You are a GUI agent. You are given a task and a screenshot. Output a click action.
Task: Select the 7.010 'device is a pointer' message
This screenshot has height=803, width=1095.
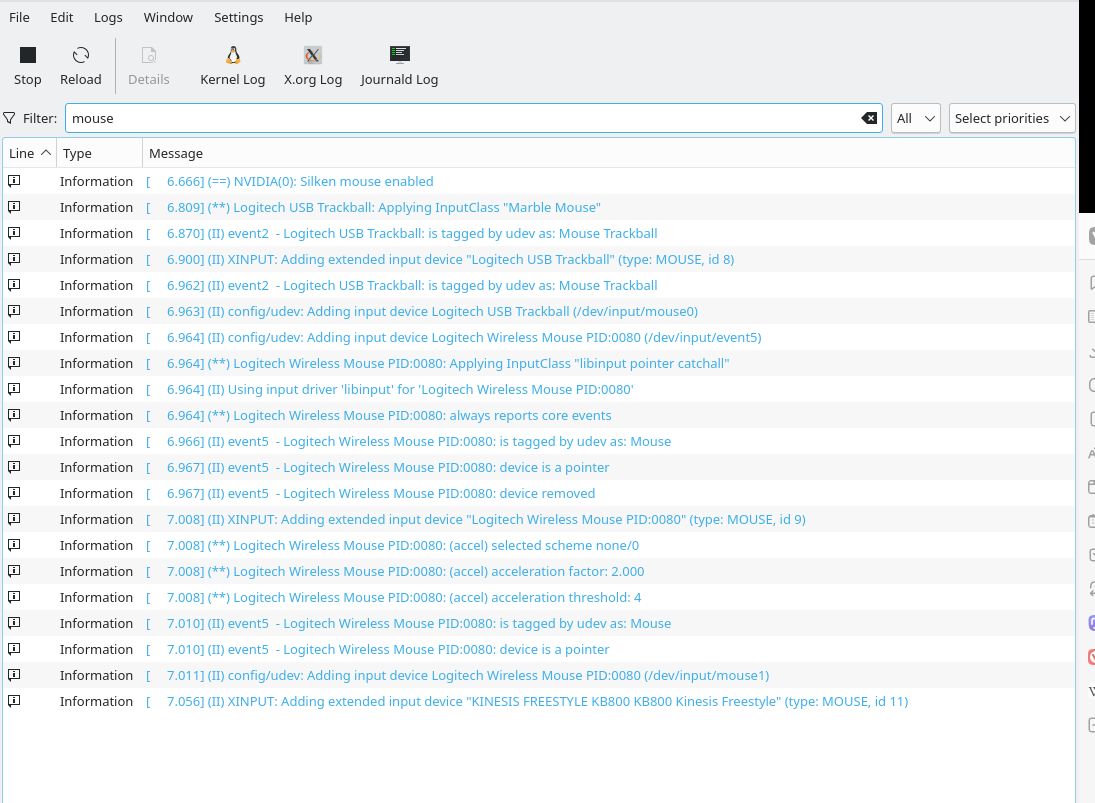377,649
